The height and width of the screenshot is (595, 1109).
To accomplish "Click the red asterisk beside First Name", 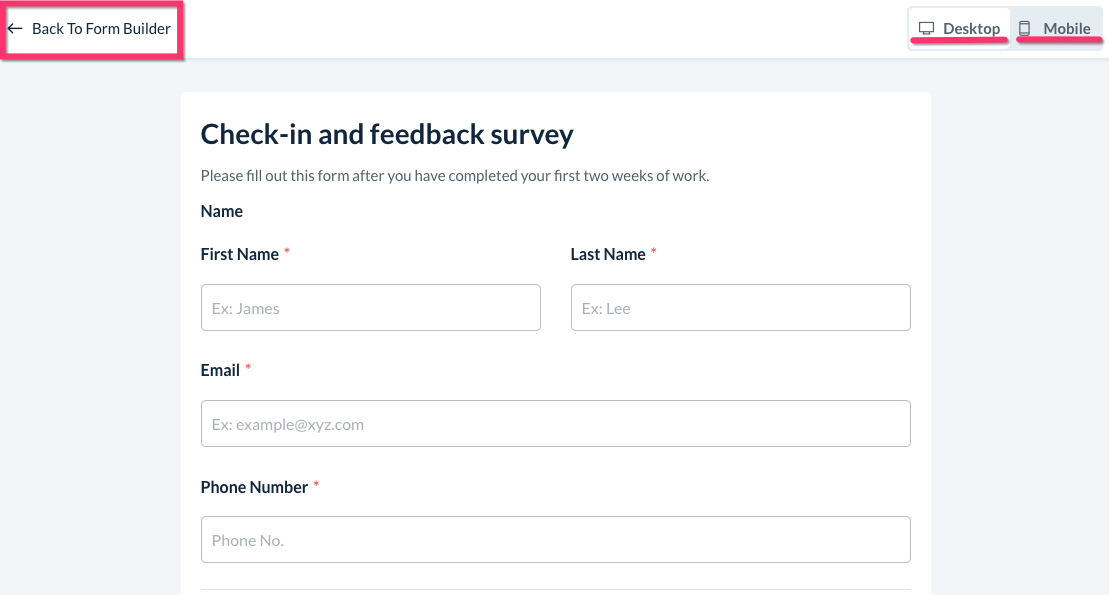I will point(287,252).
